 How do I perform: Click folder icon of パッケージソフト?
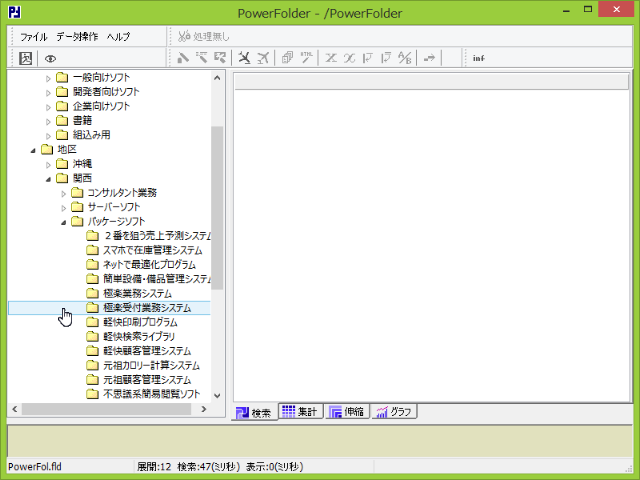pyautogui.click(x=77, y=221)
